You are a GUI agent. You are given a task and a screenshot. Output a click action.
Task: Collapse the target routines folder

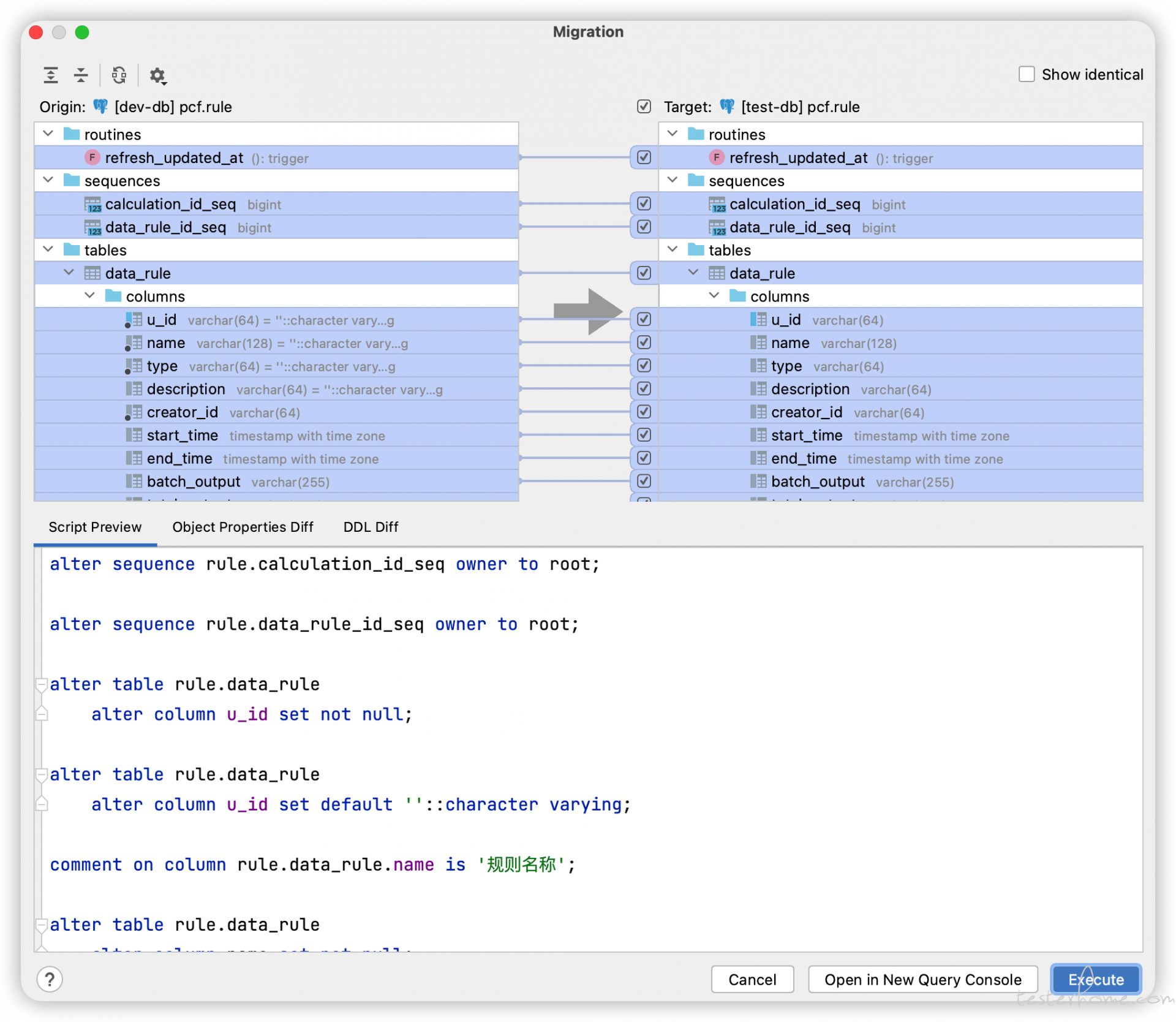click(673, 134)
